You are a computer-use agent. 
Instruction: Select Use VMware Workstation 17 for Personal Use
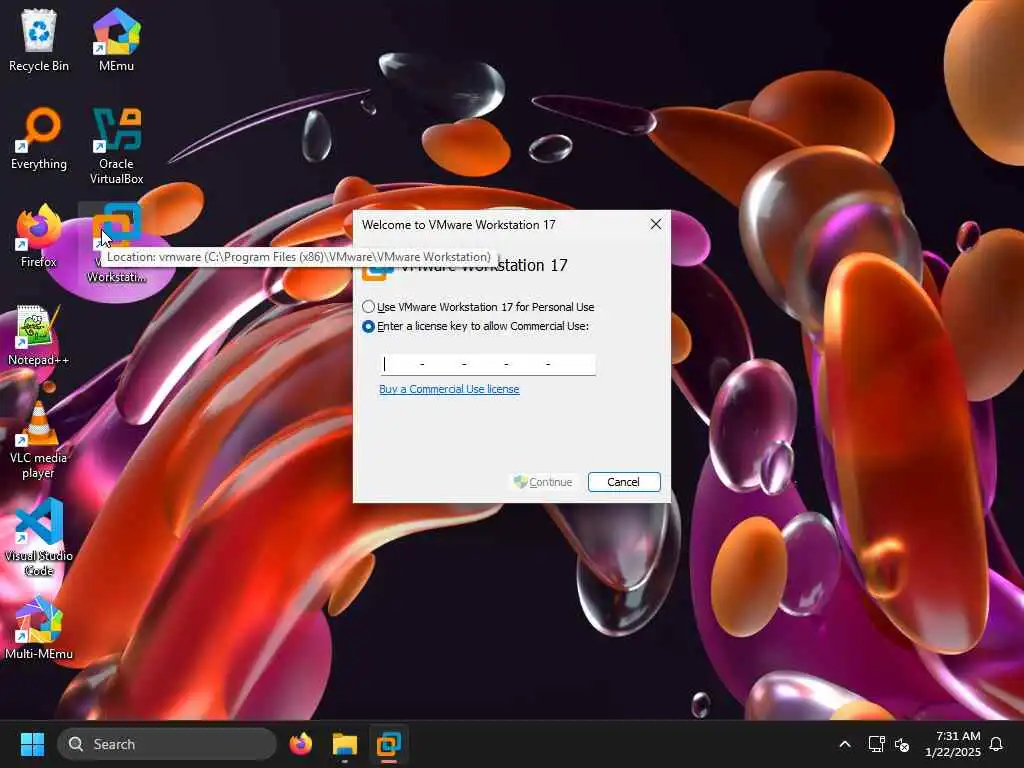pyautogui.click(x=478, y=307)
